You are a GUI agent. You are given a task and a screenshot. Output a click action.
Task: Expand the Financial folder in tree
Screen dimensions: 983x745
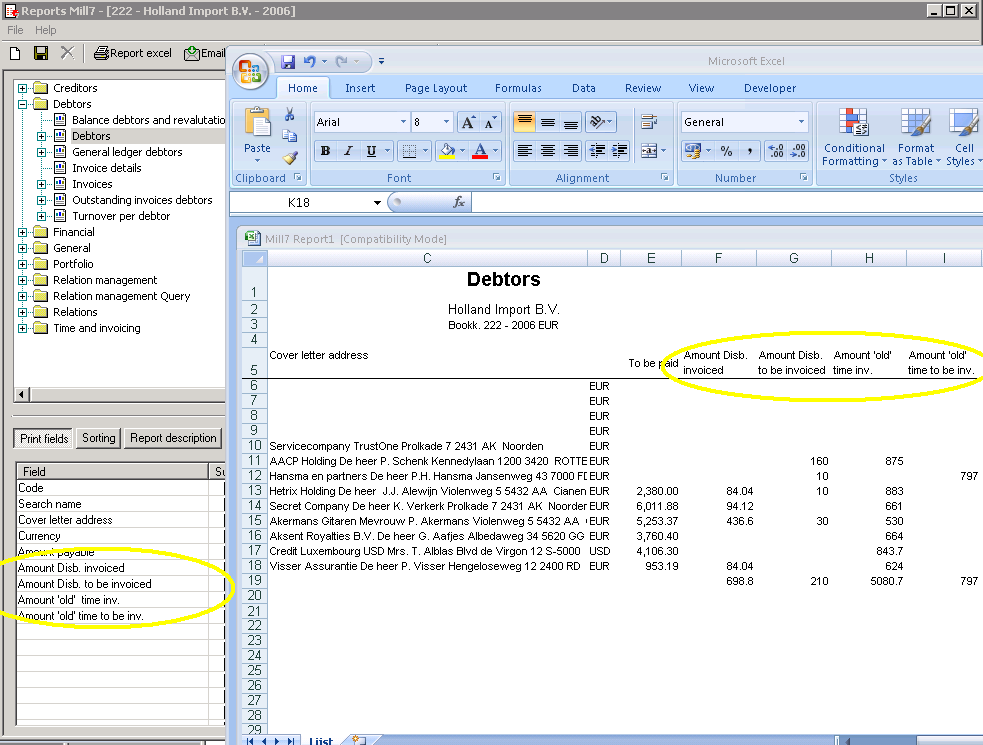[23, 232]
